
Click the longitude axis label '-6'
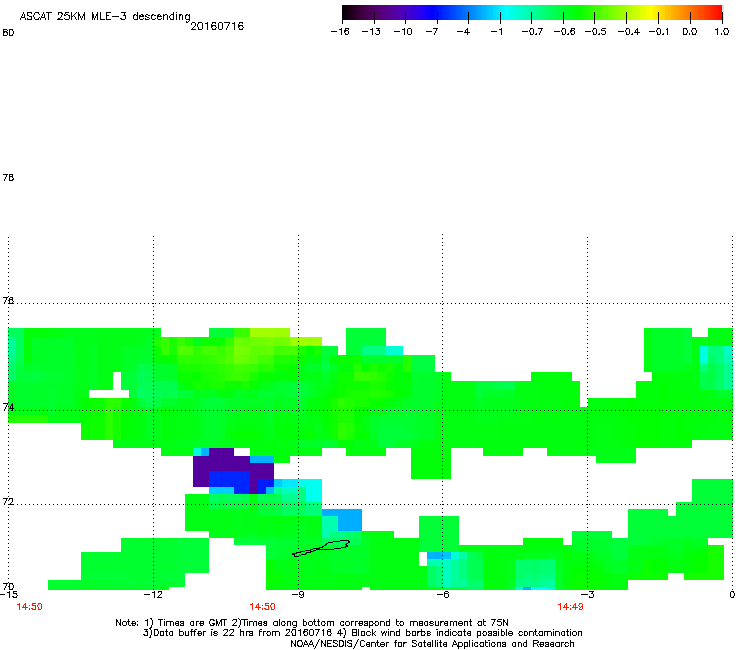(x=443, y=594)
